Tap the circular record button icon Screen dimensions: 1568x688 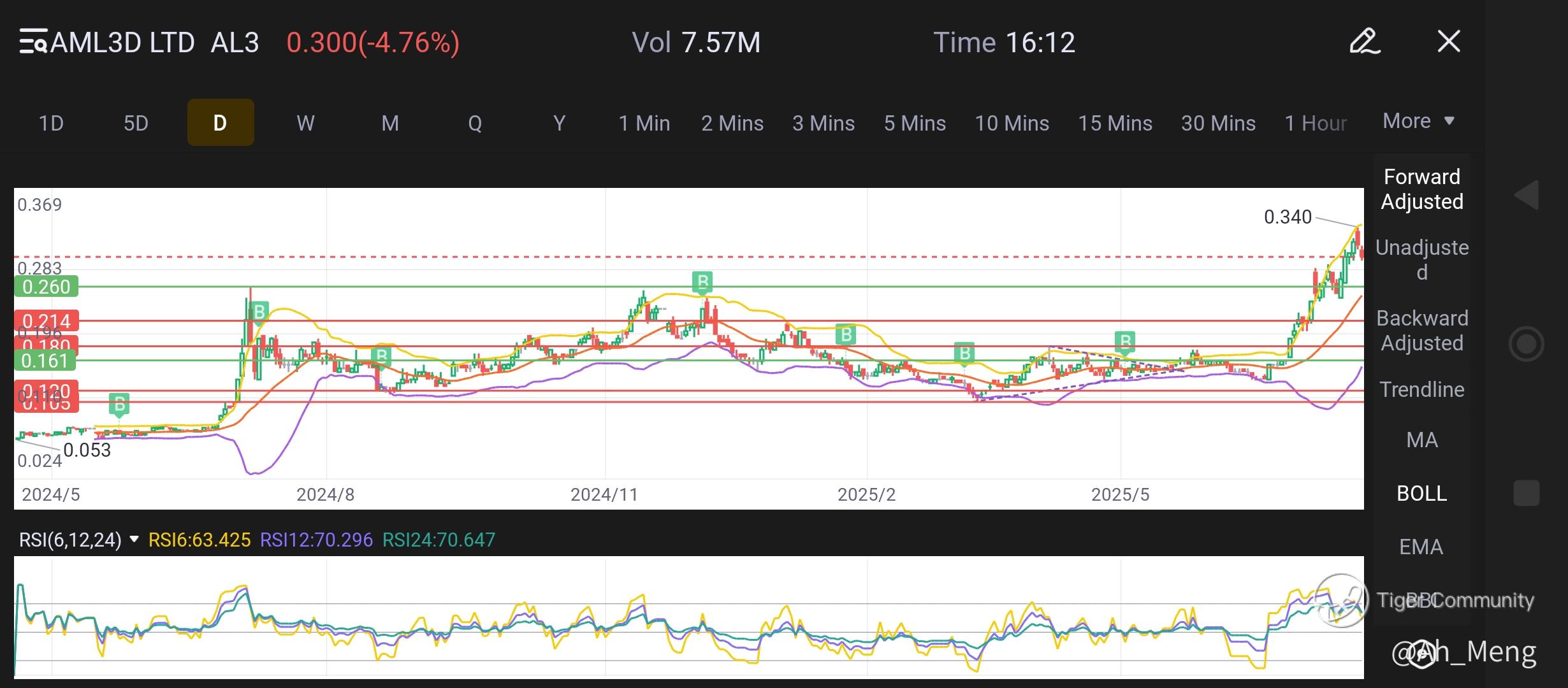[1526, 344]
